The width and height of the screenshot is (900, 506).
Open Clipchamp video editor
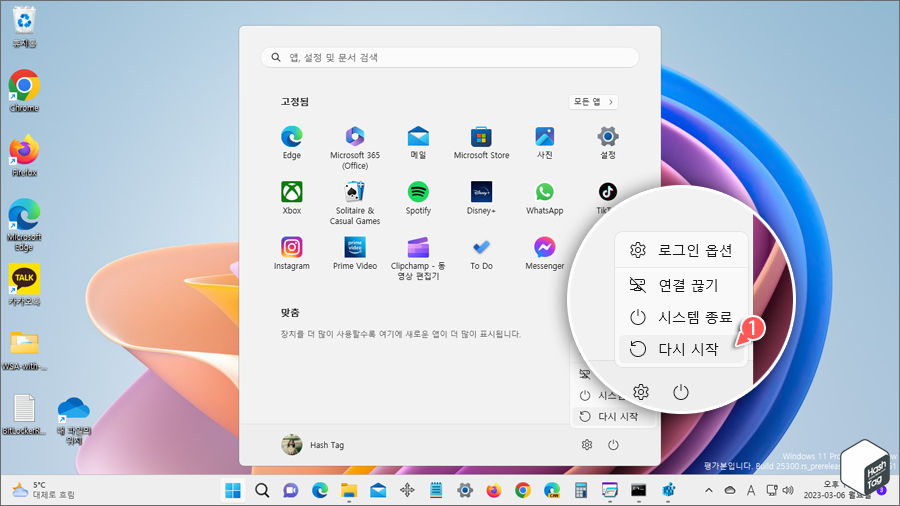point(418,258)
